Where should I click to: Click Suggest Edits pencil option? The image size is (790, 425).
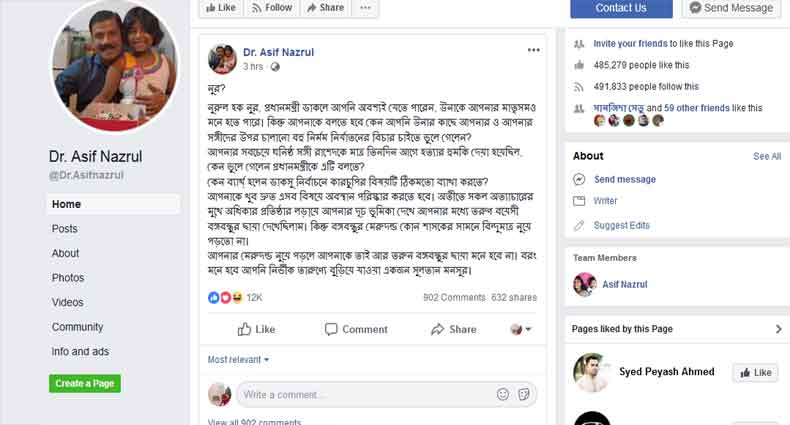coord(621,225)
